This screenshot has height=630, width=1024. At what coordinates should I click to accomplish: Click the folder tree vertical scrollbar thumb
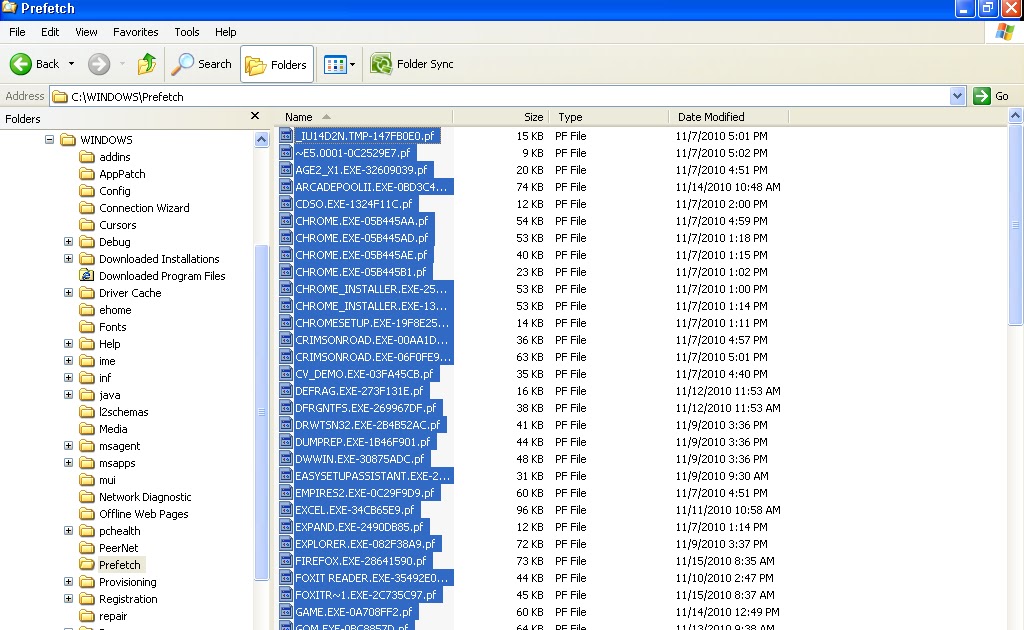[x=261, y=412]
